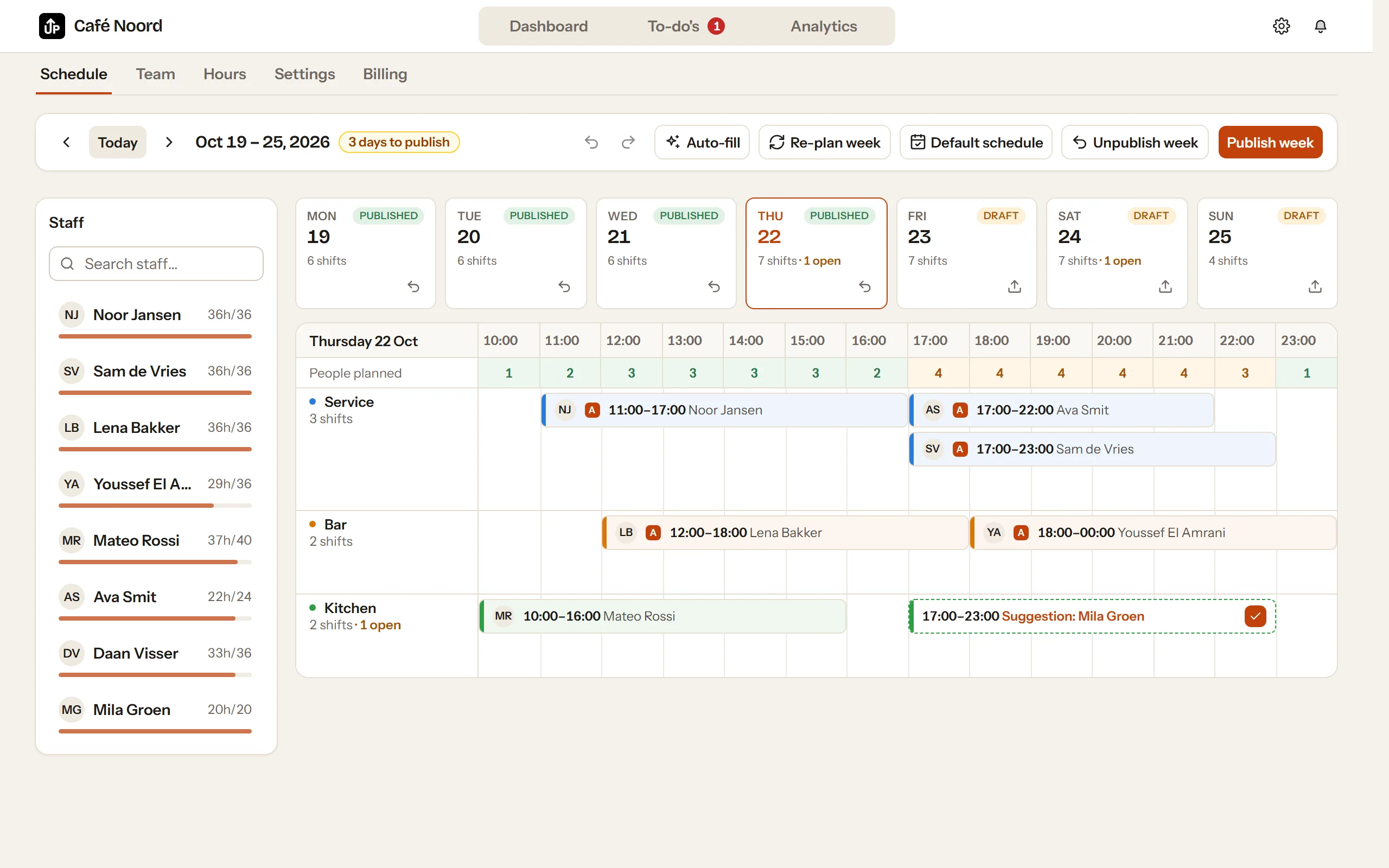Open the settings gear icon

tap(1281, 26)
